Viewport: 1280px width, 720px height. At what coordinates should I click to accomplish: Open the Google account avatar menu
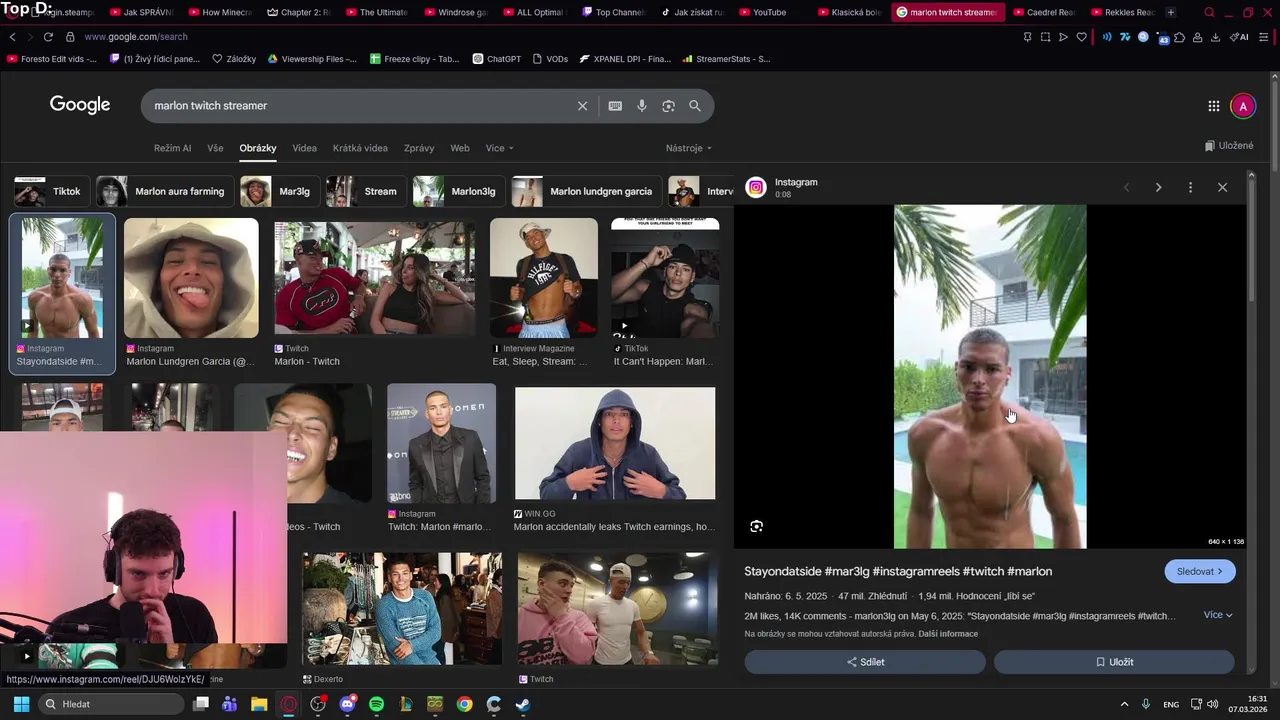click(1243, 106)
